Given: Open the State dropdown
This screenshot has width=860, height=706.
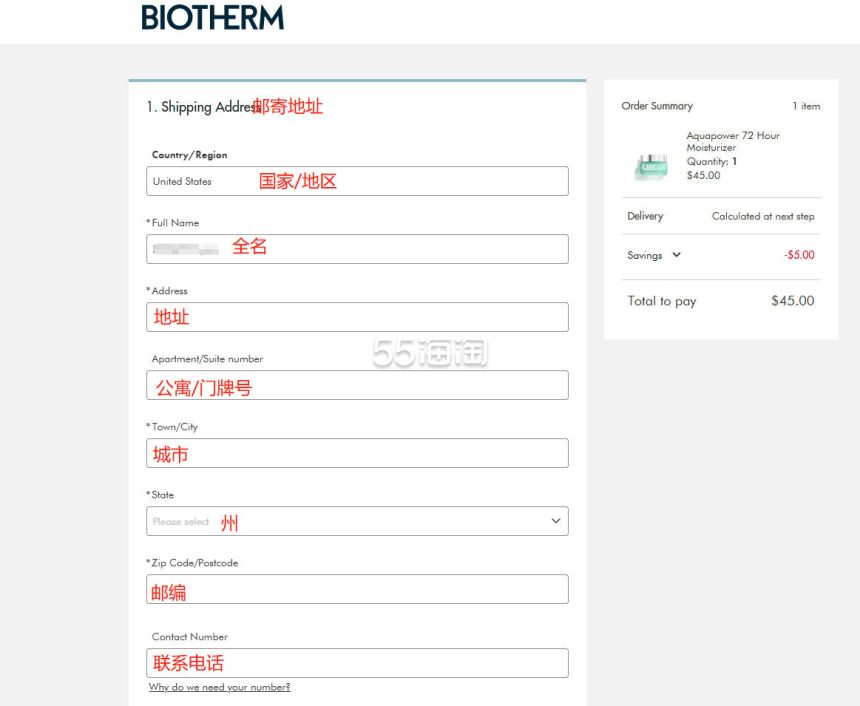Looking at the screenshot, I should click(357, 521).
